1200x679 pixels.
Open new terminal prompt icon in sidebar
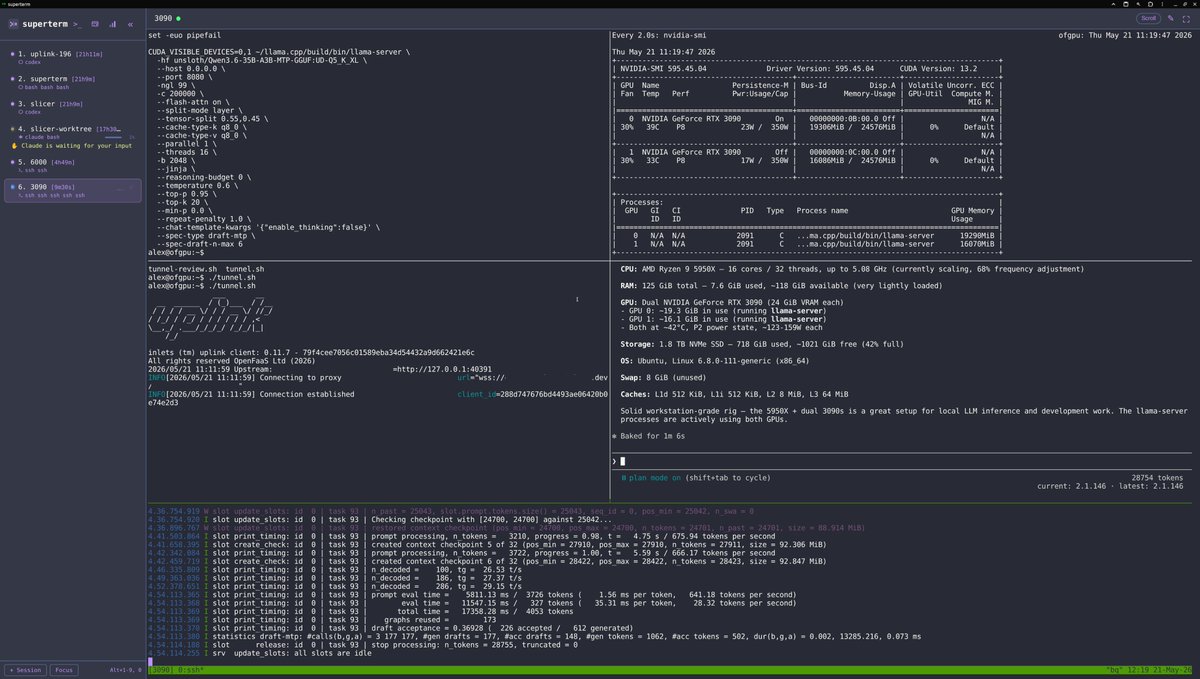click(x=77, y=23)
